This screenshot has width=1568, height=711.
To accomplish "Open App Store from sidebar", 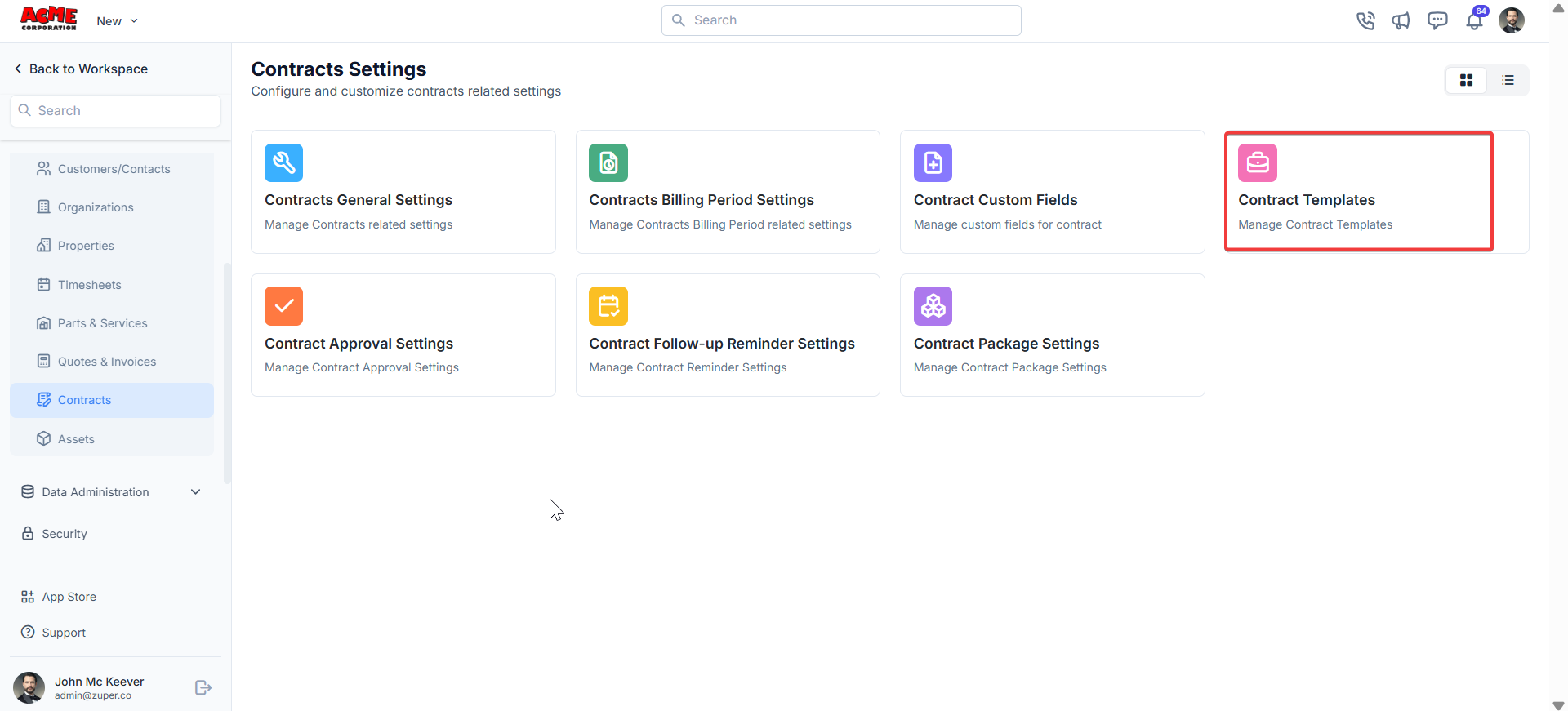I will [x=69, y=597].
